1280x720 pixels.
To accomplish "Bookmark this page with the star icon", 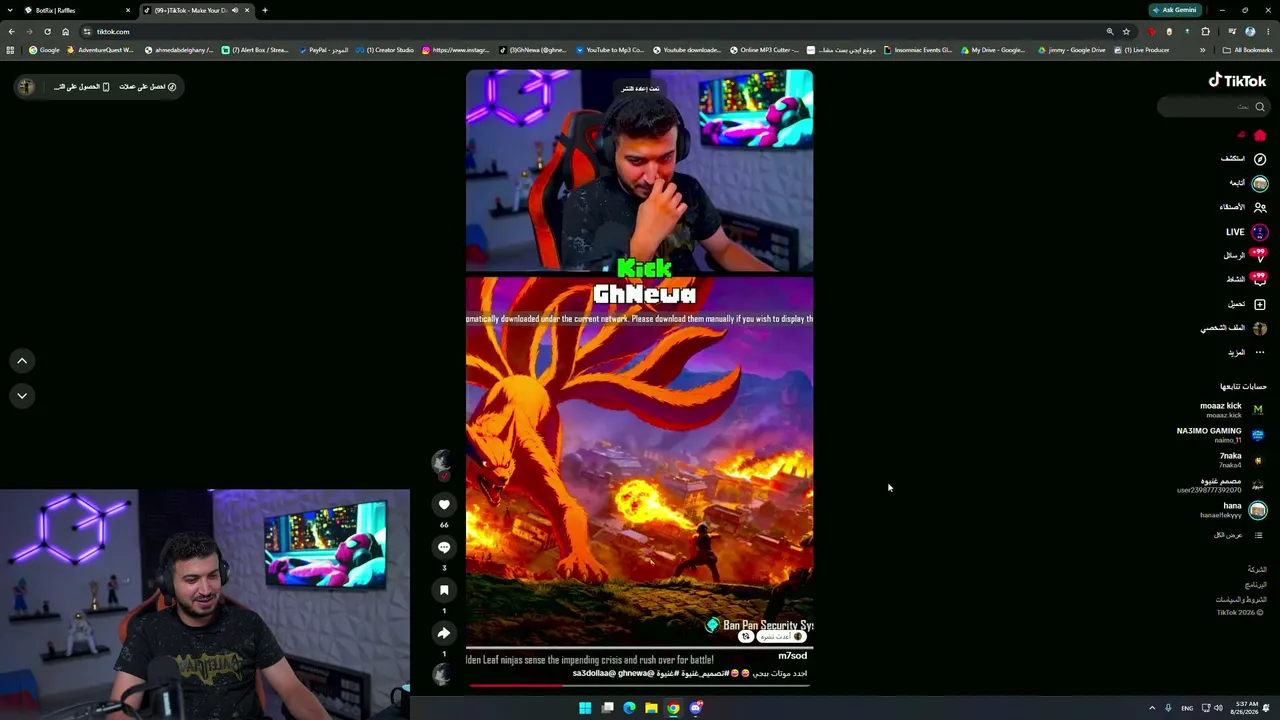I will click(x=1126, y=32).
